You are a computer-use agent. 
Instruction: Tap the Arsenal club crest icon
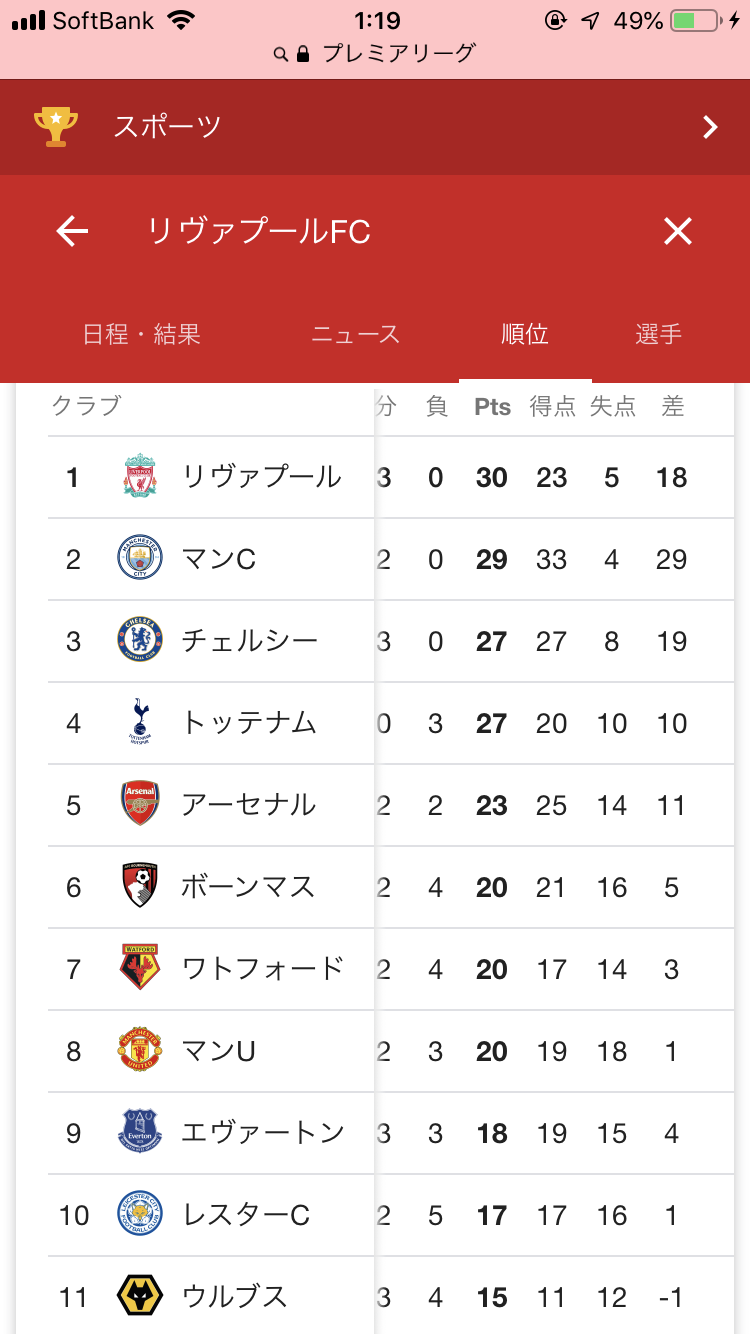tap(140, 805)
